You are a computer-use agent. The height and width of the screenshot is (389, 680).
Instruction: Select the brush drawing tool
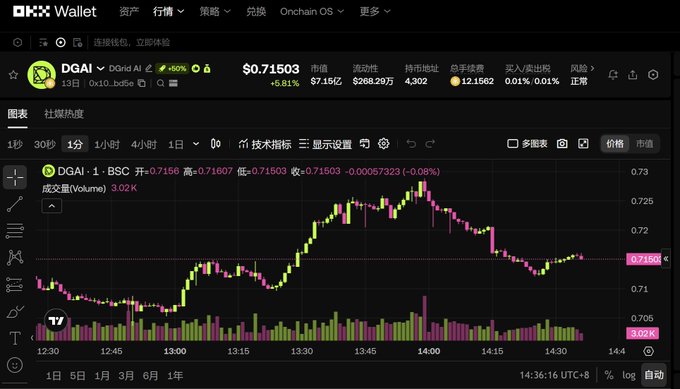point(15,312)
